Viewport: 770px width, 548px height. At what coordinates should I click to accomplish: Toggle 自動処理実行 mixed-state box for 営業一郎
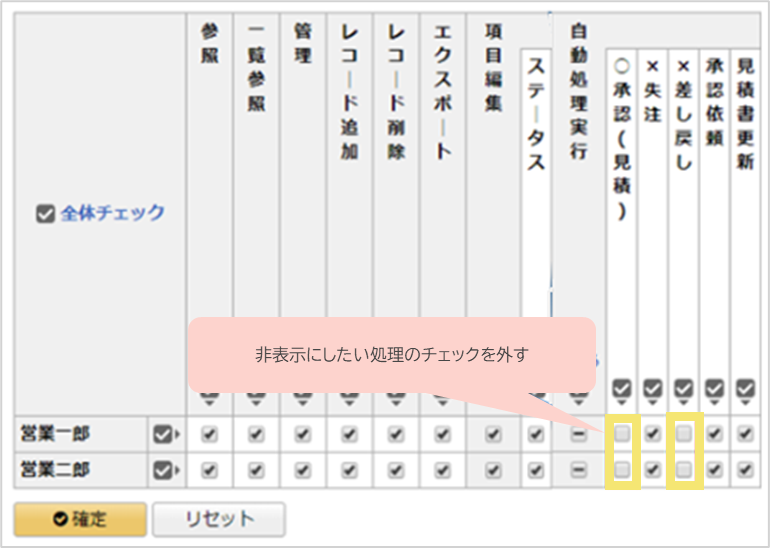point(578,434)
